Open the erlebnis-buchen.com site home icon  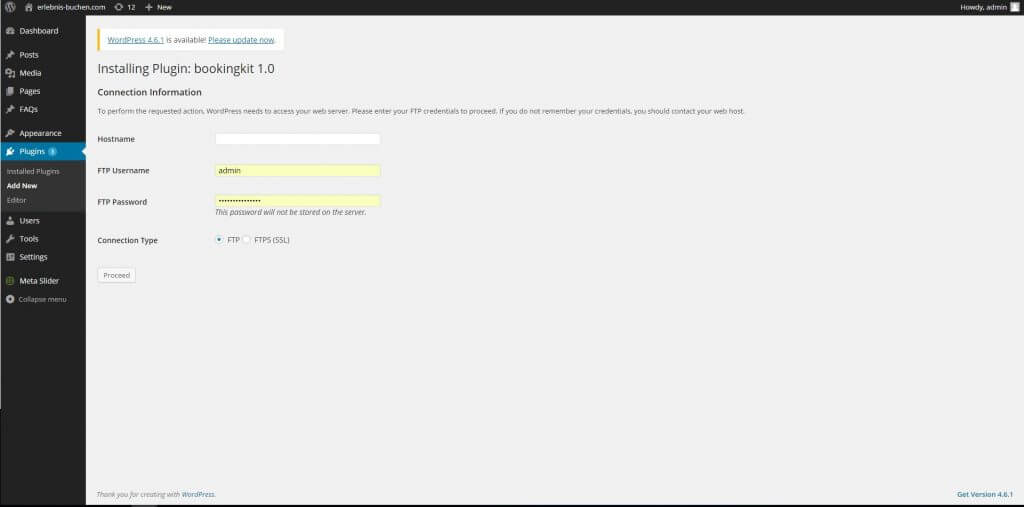point(29,7)
